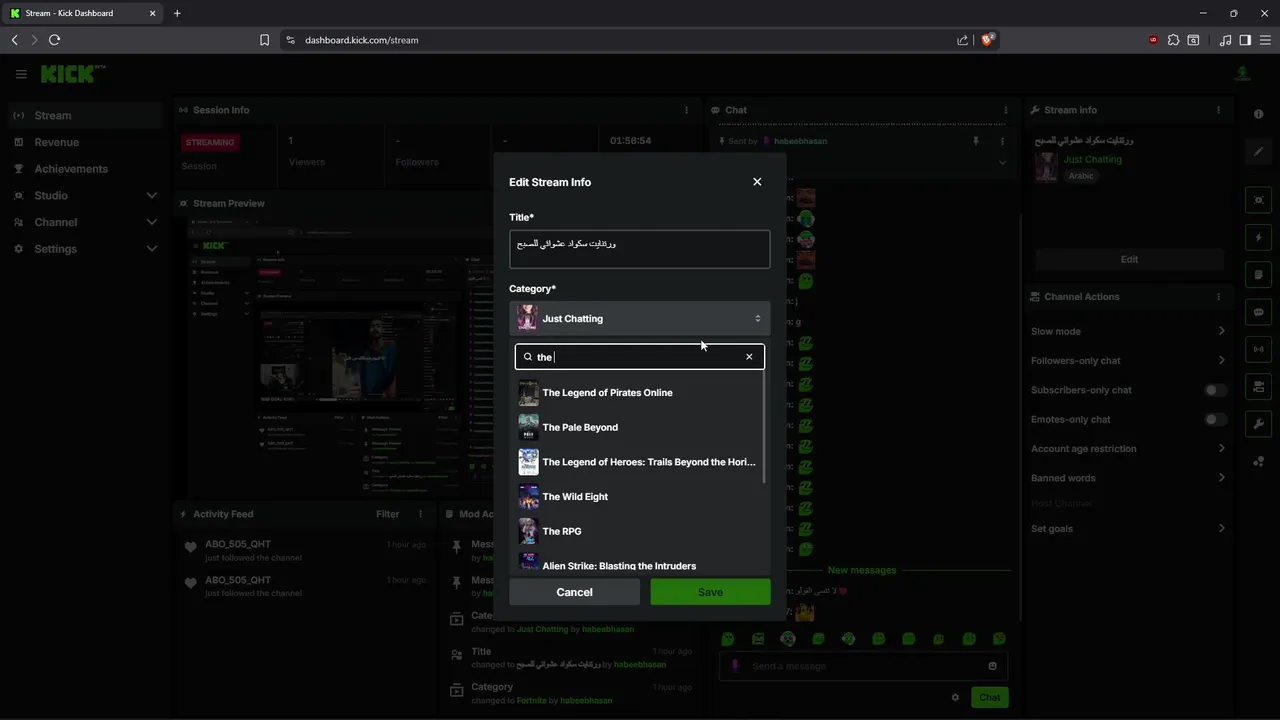Click the search magnifier icon in category search

(x=528, y=357)
